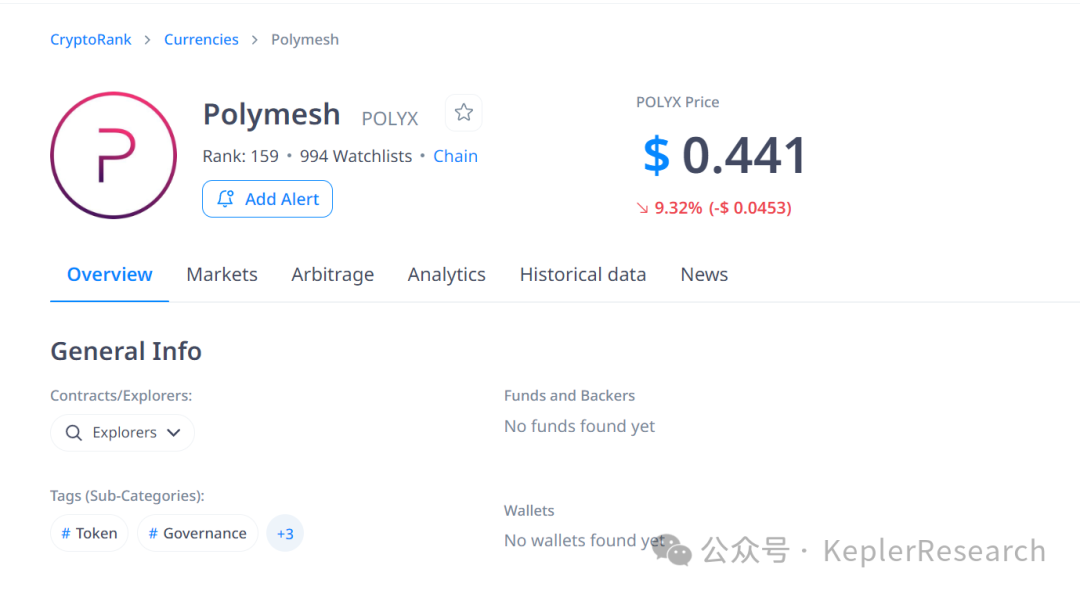The width and height of the screenshot is (1080, 594).
Task: Navigate to Currencies via breadcrumb
Action: [x=201, y=39]
